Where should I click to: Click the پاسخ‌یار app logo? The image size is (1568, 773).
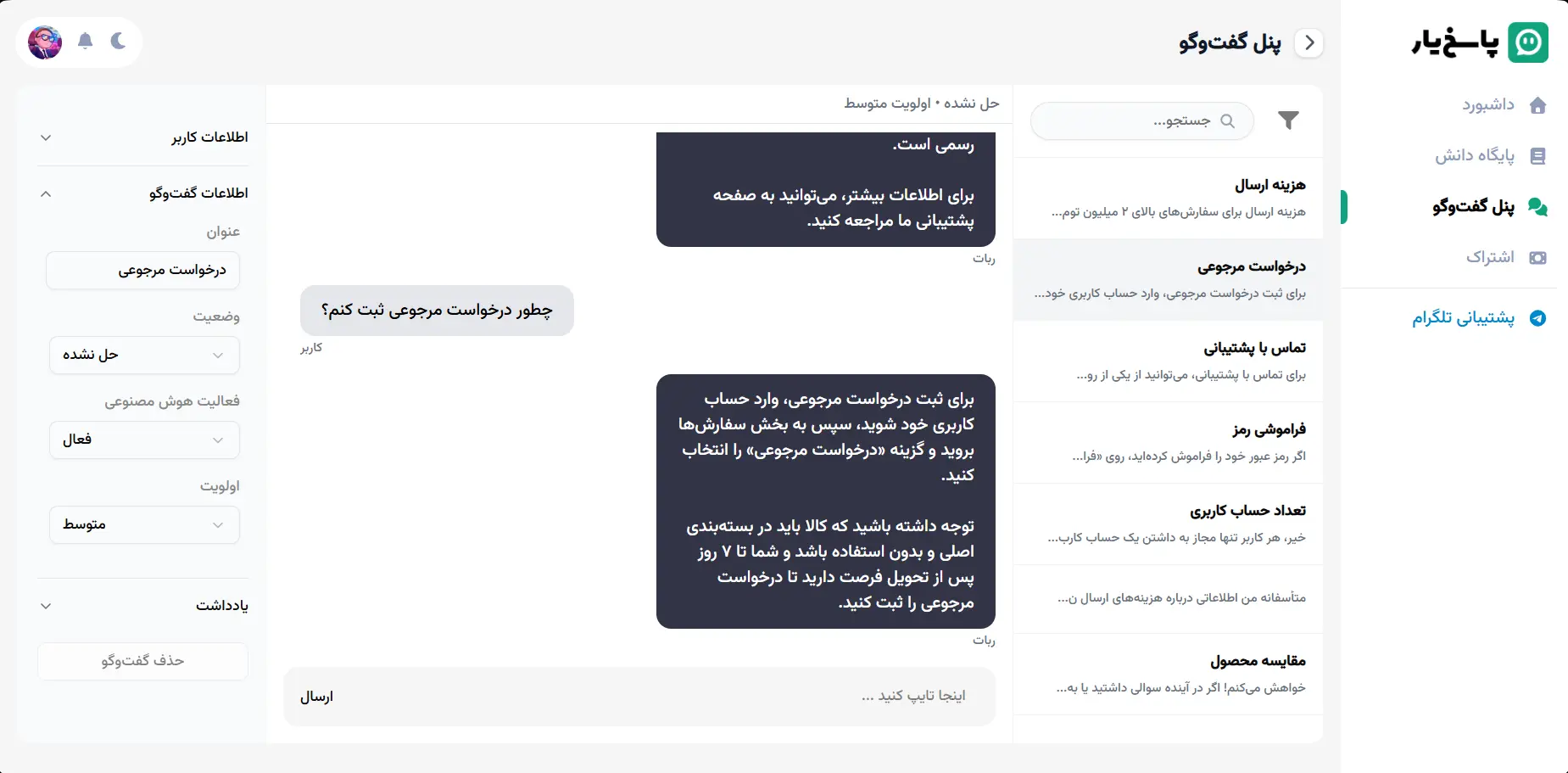click(x=1526, y=41)
